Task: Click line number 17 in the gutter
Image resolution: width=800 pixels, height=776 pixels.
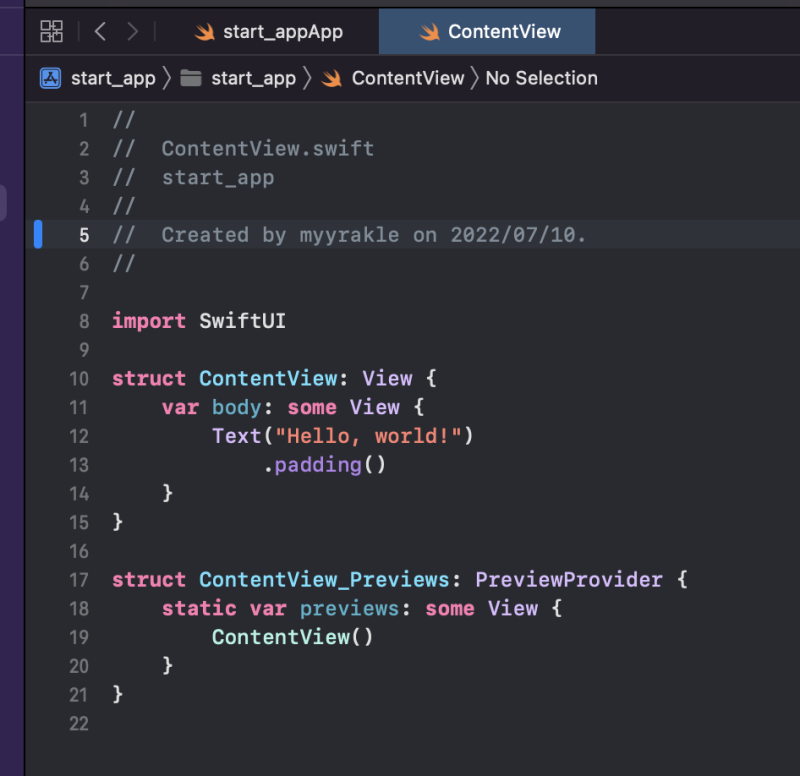Action: [79, 580]
